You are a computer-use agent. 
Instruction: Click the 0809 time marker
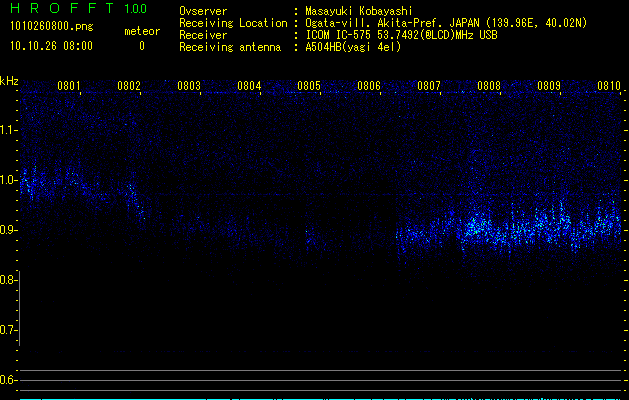click(x=548, y=86)
